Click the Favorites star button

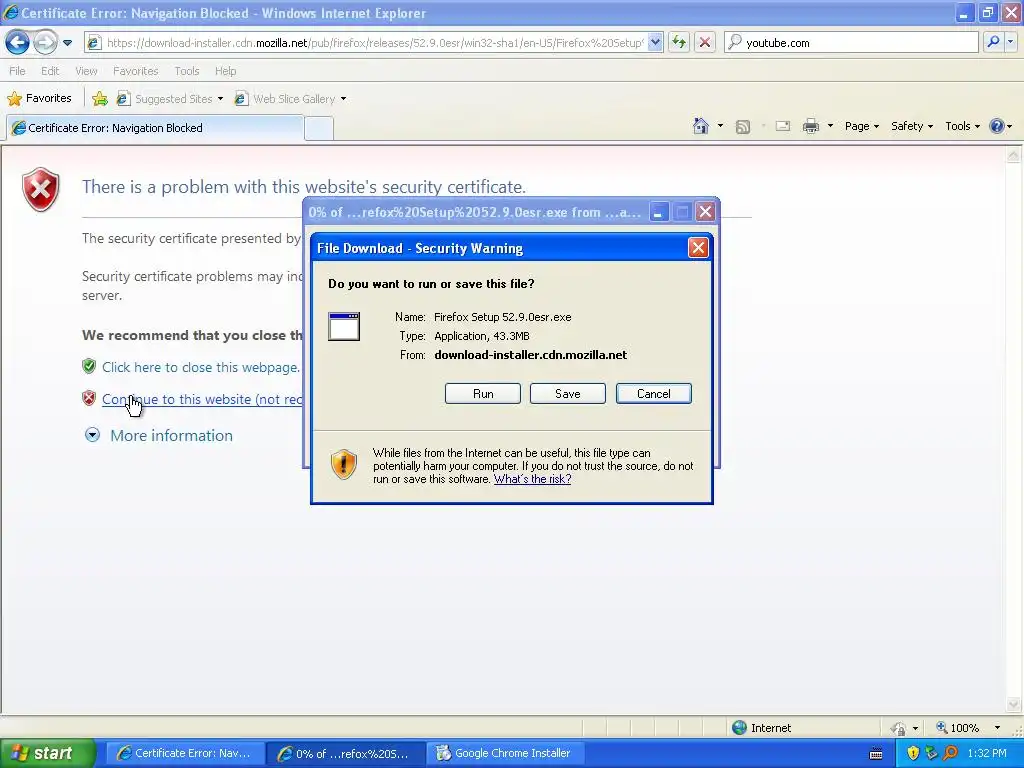pyautogui.click(x=39, y=99)
